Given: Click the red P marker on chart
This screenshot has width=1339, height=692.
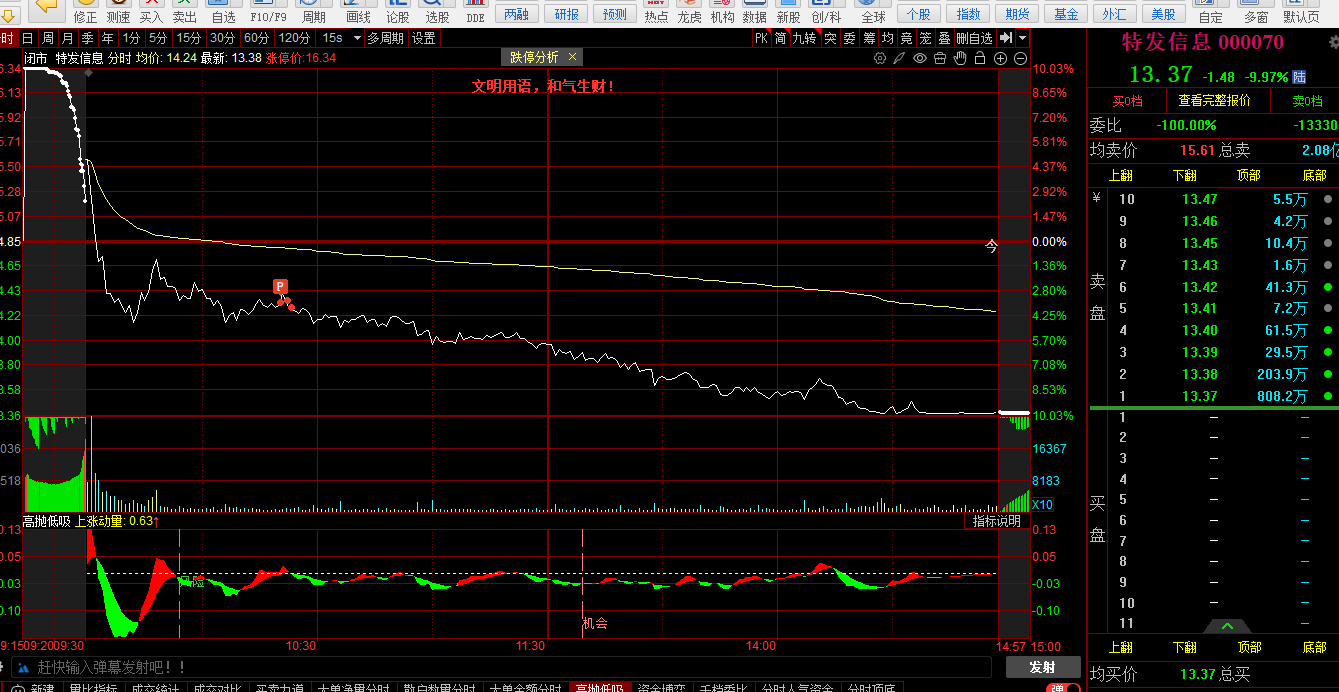Looking at the screenshot, I should pyautogui.click(x=280, y=286).
